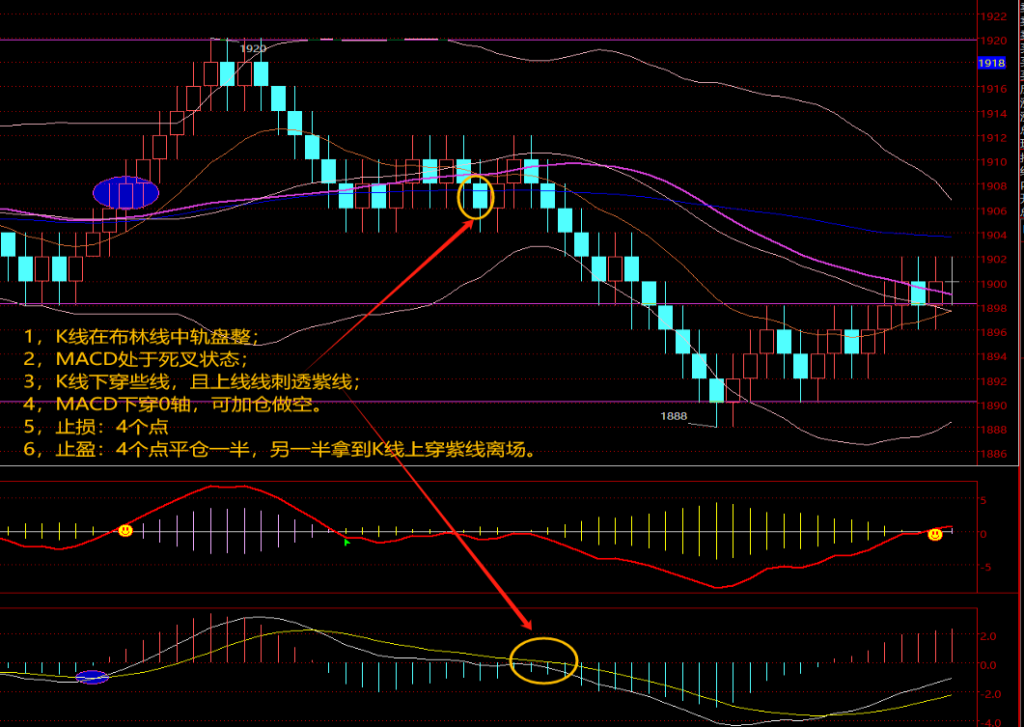Click the 1920 high price label on the chart
Viewport: 1024px width, 727px height.
(x=253, y=48)
